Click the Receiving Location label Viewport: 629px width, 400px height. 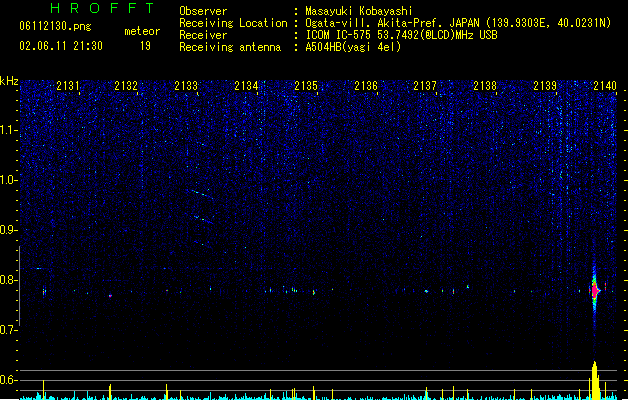click(233, 23)
